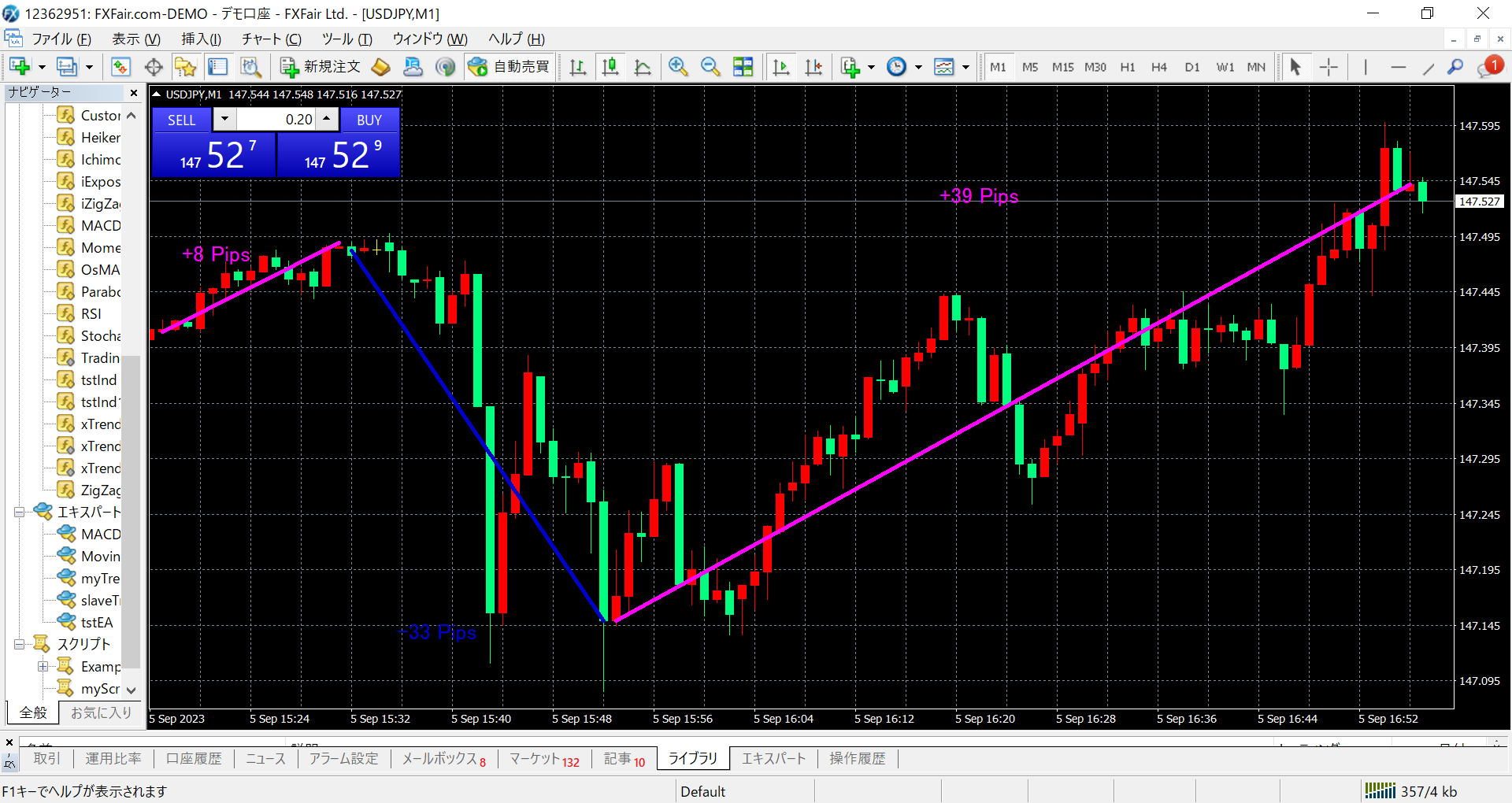Viewport: 1512px width, 803px height.
Task: Click the Profiles icon
Action: pyautogui.click(x=67, y=67)
